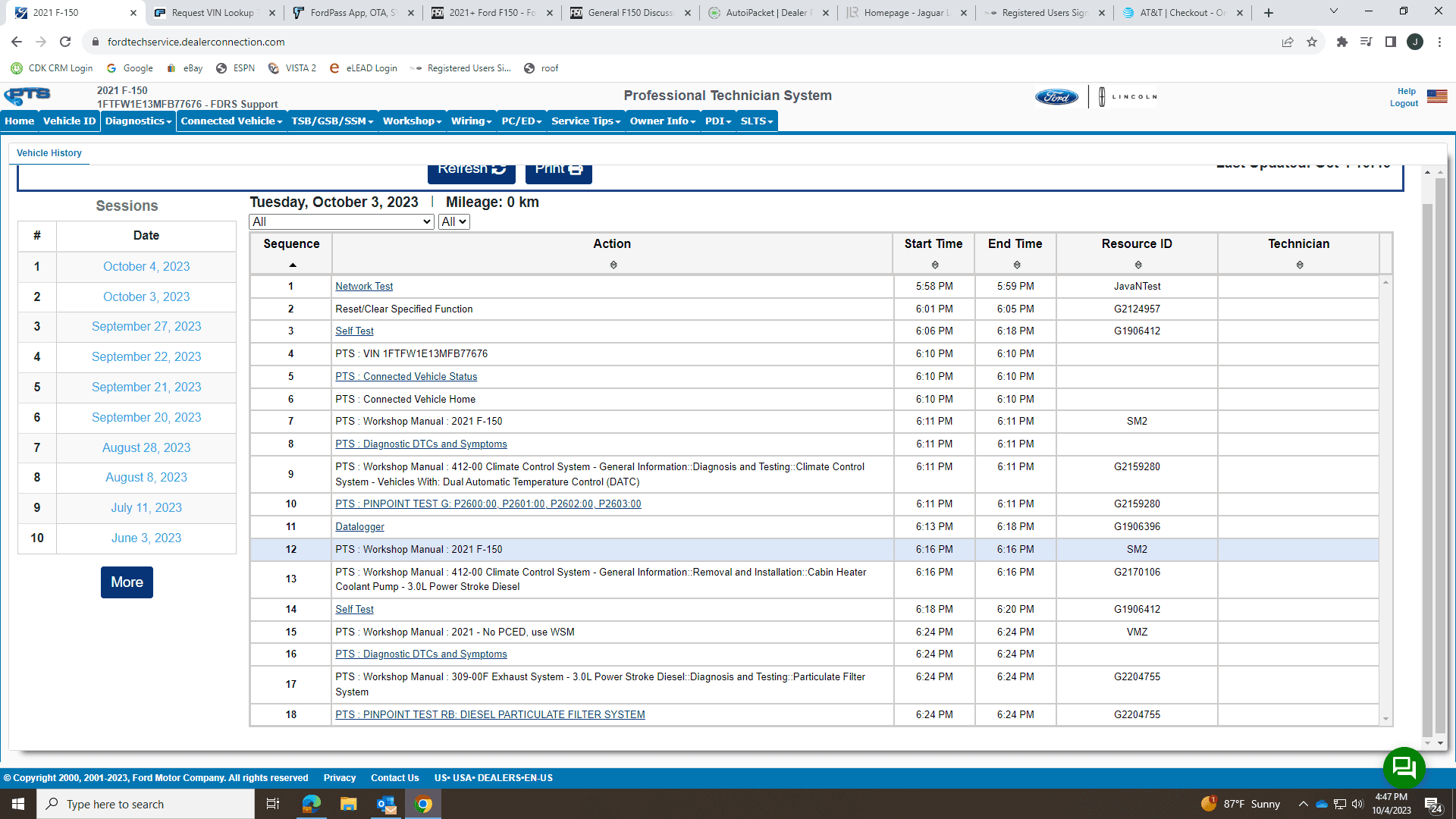1456x819 pixels.
Task: Expand the TSB/GSB/SSM menu
Action: (332, 121)
